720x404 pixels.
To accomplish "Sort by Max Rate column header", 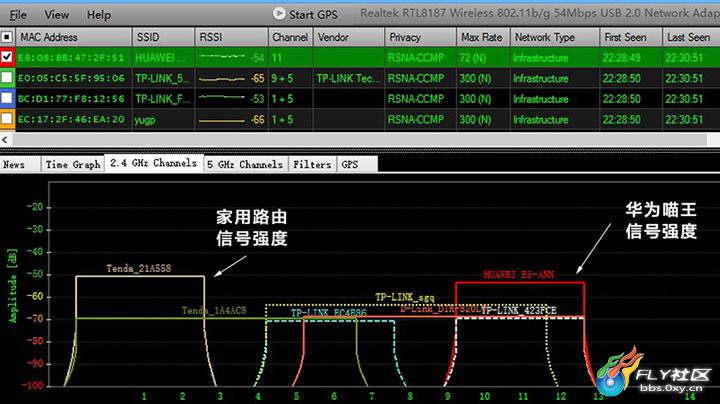I will (x=483, y=37).
